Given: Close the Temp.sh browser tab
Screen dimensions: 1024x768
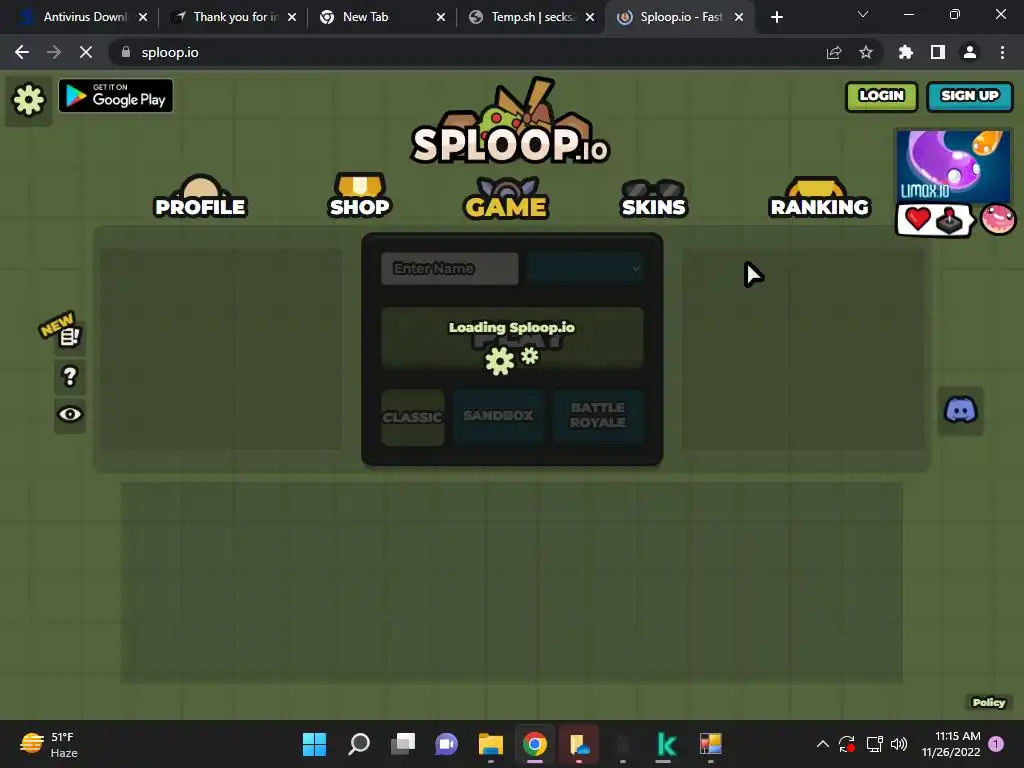Looking at the screenshot, I should click(x=590, y=18).
